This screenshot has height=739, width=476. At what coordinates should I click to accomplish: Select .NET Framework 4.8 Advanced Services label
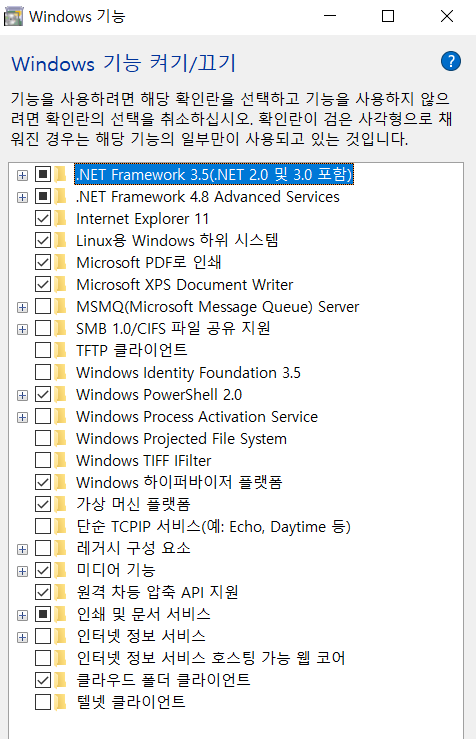coord(208,197)
